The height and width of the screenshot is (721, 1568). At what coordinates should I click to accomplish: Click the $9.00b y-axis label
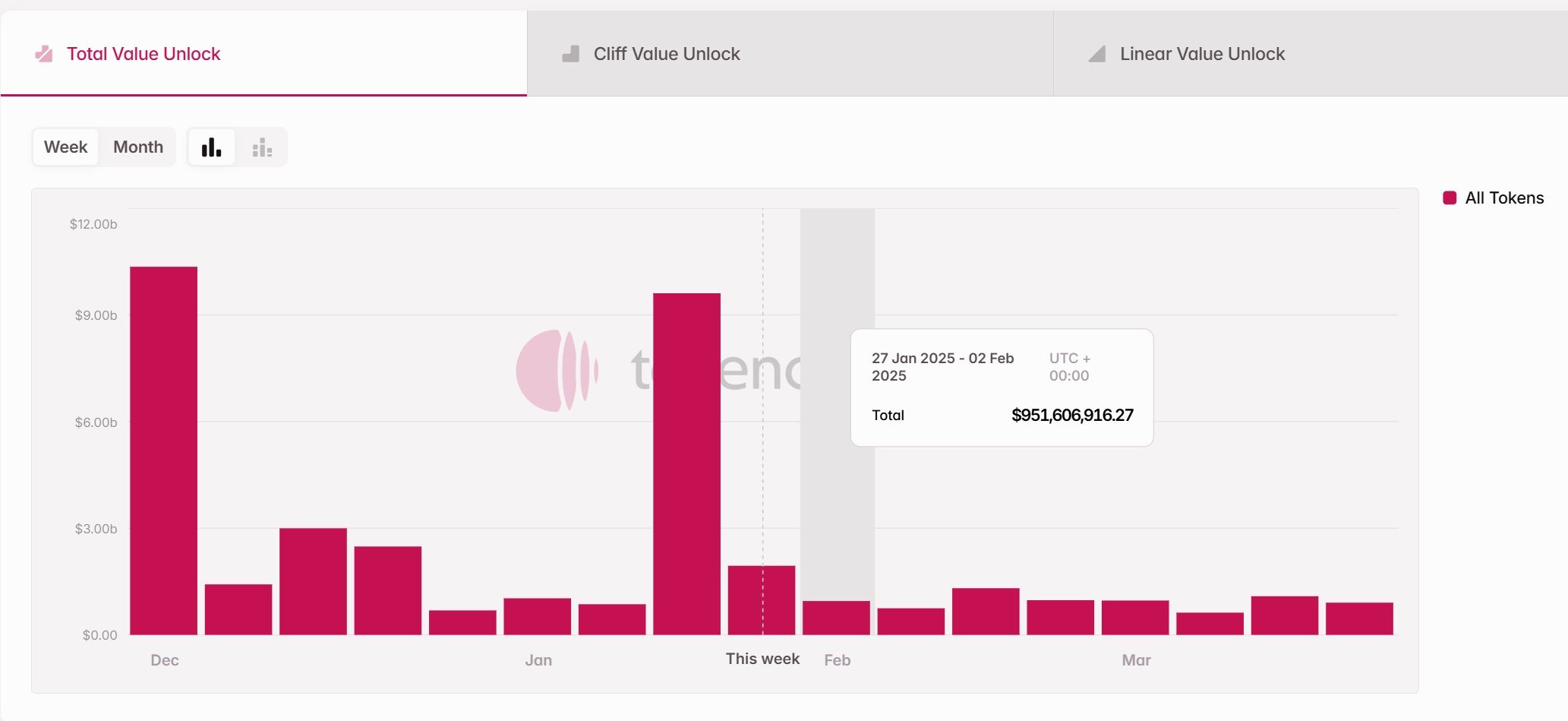(96, 315)
